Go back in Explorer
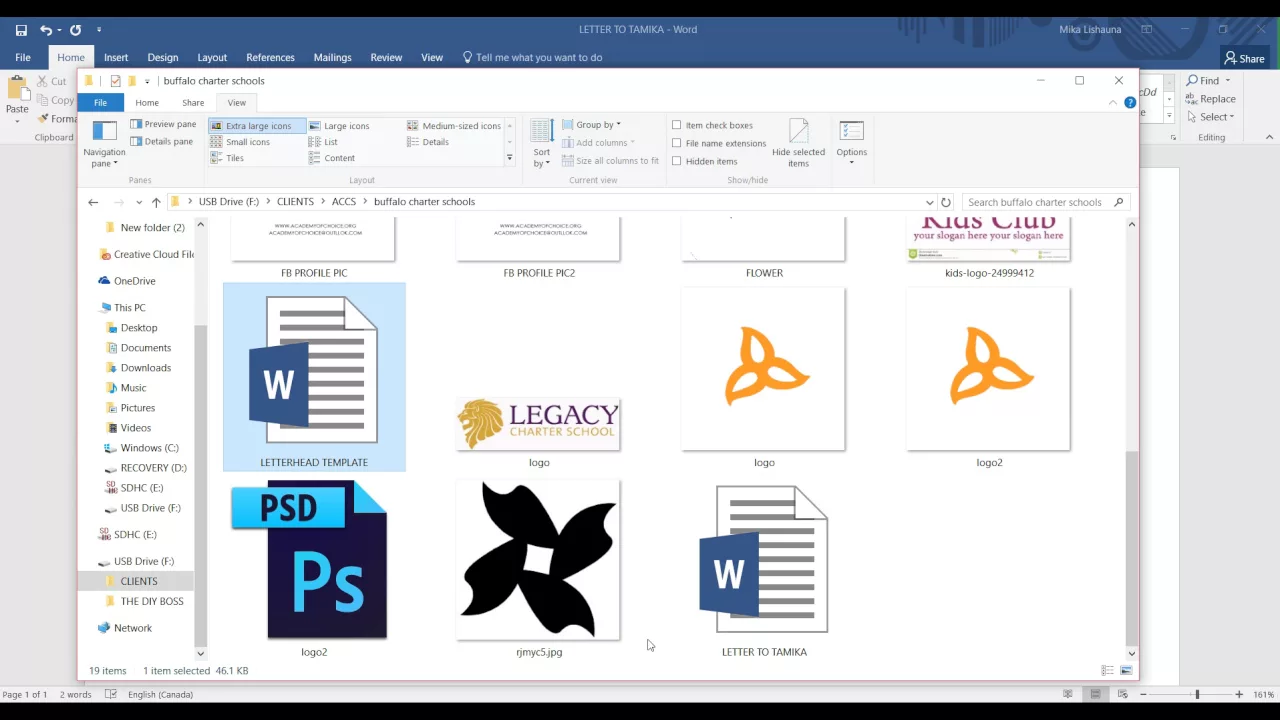 [x=93, y=202]
